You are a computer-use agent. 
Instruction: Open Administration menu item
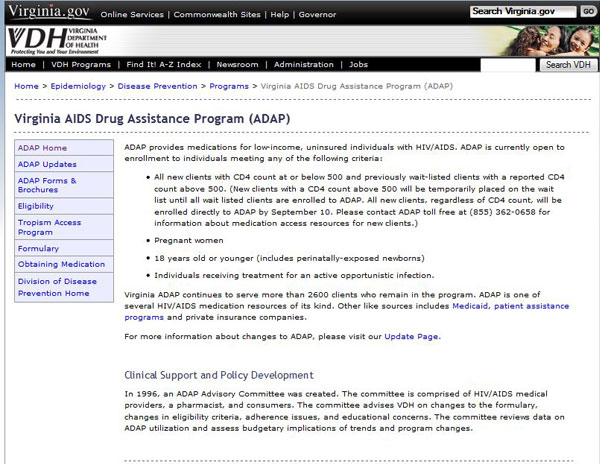tap(303, 65)
